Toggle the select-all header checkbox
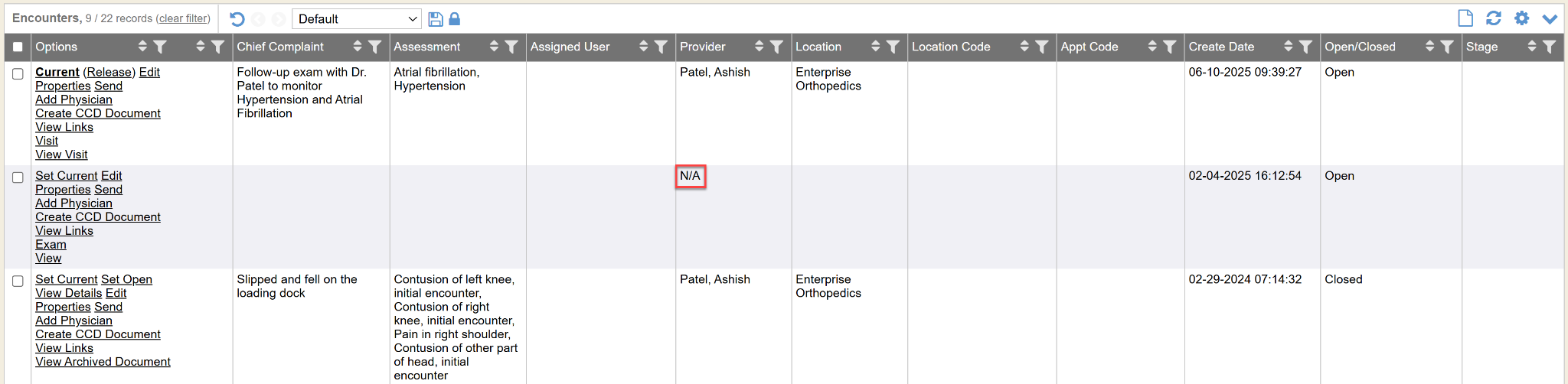Viewport: 1568px width, 384px height. click(x=18, y=47)
